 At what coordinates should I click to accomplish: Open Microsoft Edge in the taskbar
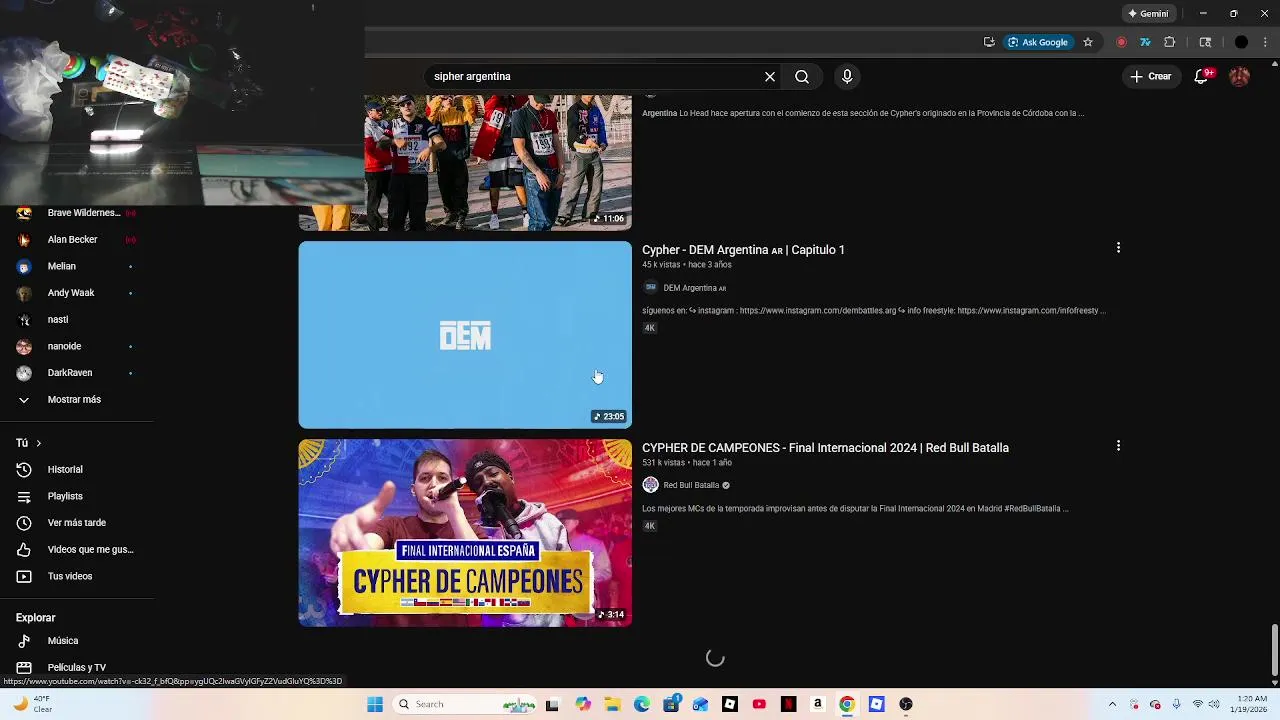coord(642,704)
